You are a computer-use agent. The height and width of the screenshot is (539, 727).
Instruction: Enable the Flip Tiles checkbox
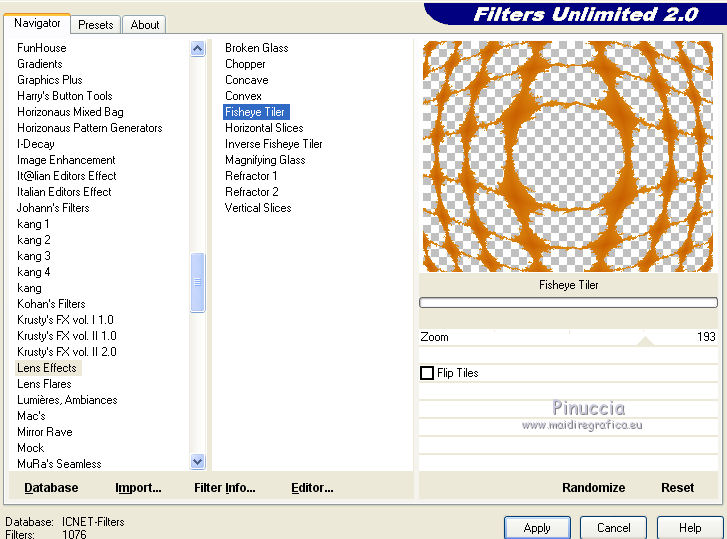[427, 373]
